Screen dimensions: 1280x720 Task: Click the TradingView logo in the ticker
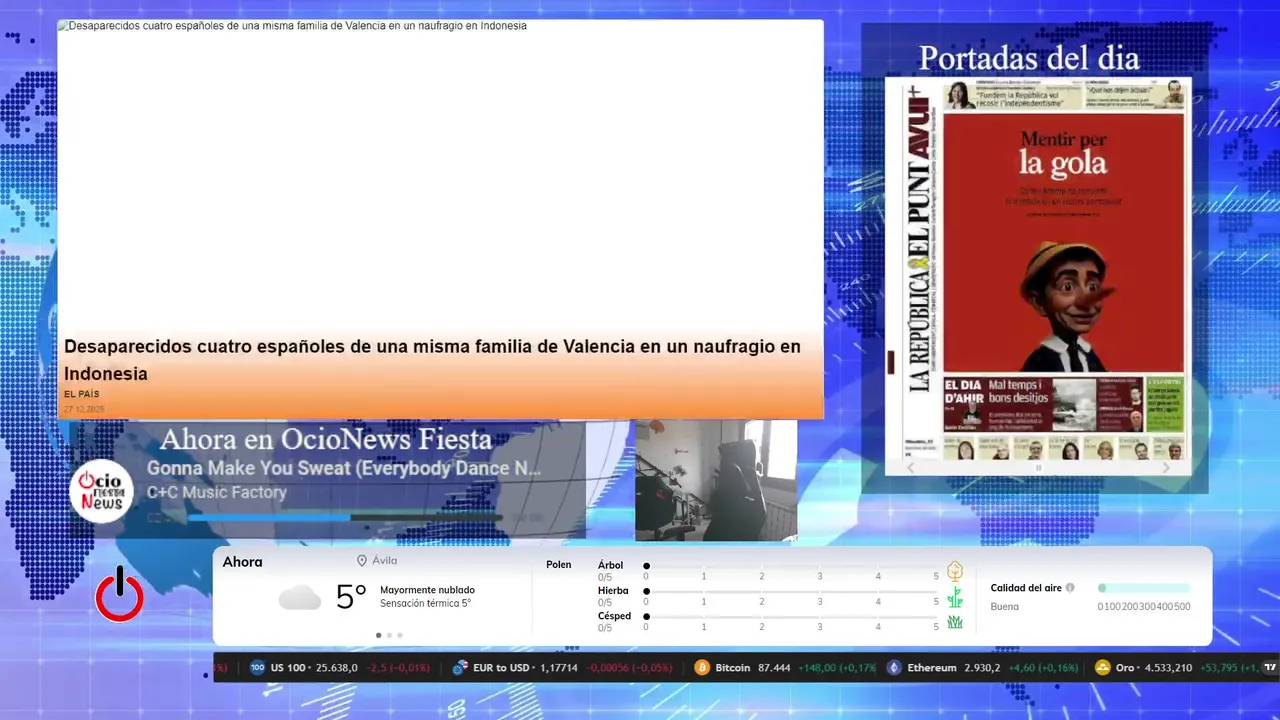(1271, 667)
